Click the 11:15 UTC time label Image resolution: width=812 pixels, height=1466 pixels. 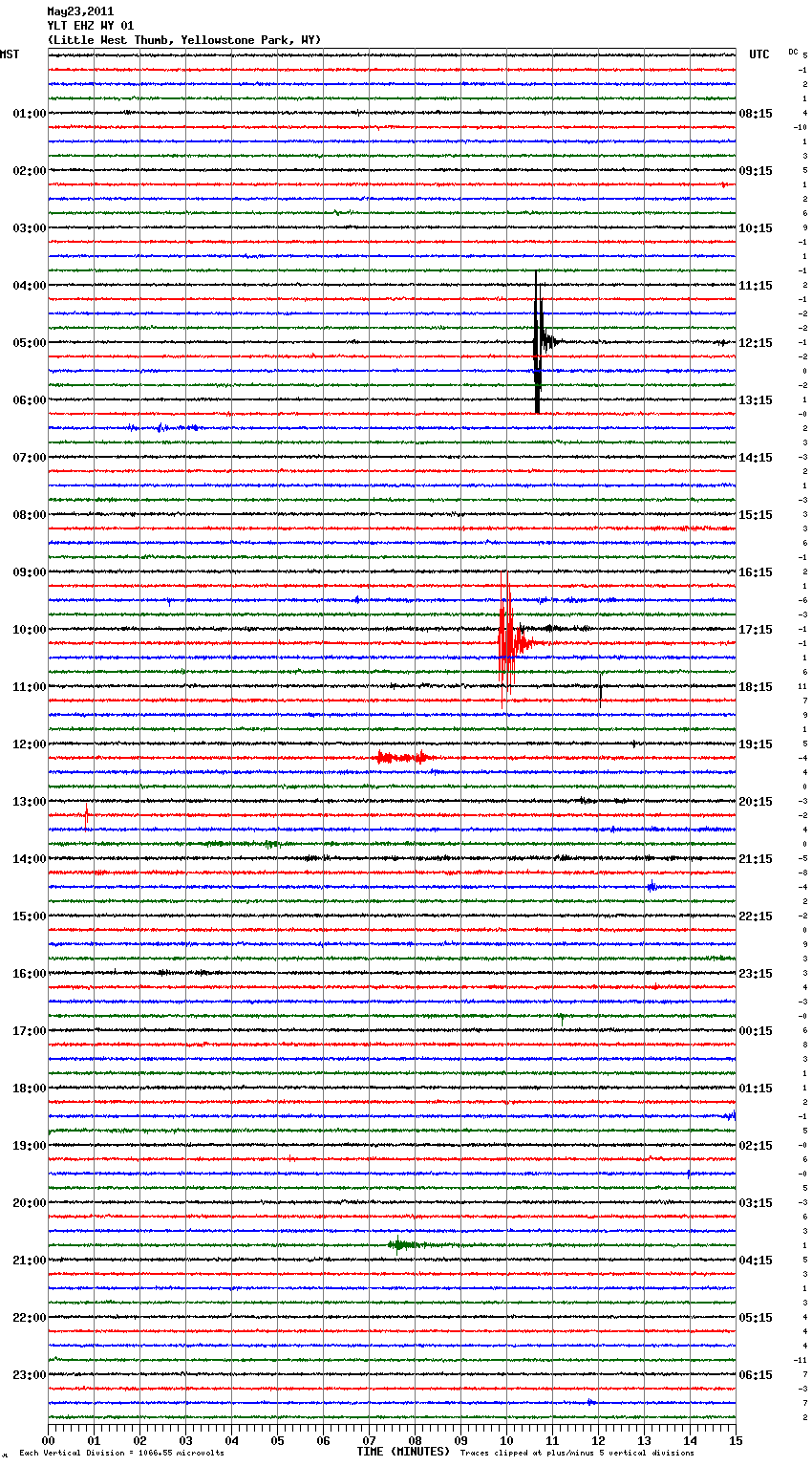[756, 286]
